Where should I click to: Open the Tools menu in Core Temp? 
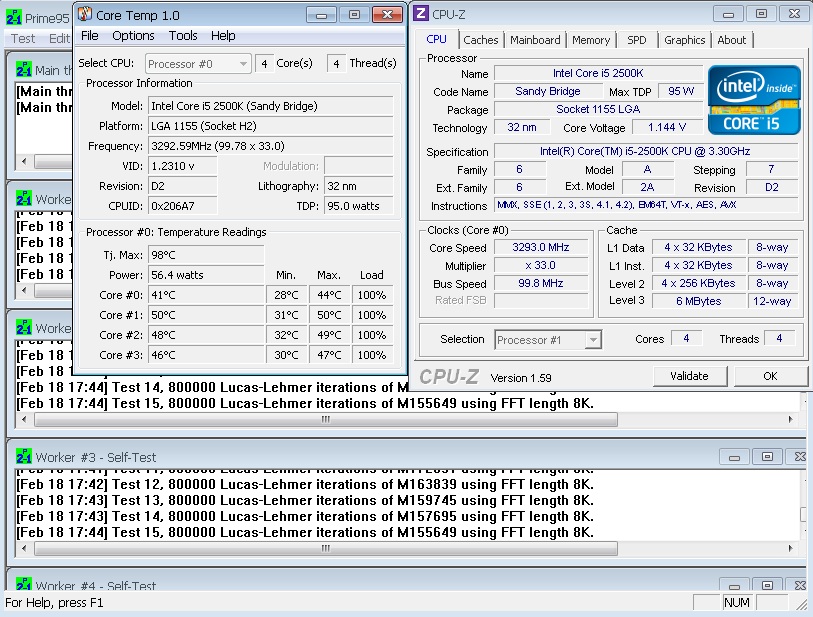(x=183, y=36)
